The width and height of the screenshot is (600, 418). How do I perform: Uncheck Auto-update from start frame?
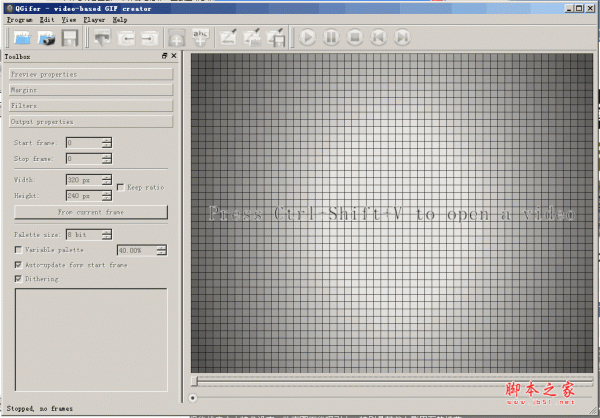point(18,265)
